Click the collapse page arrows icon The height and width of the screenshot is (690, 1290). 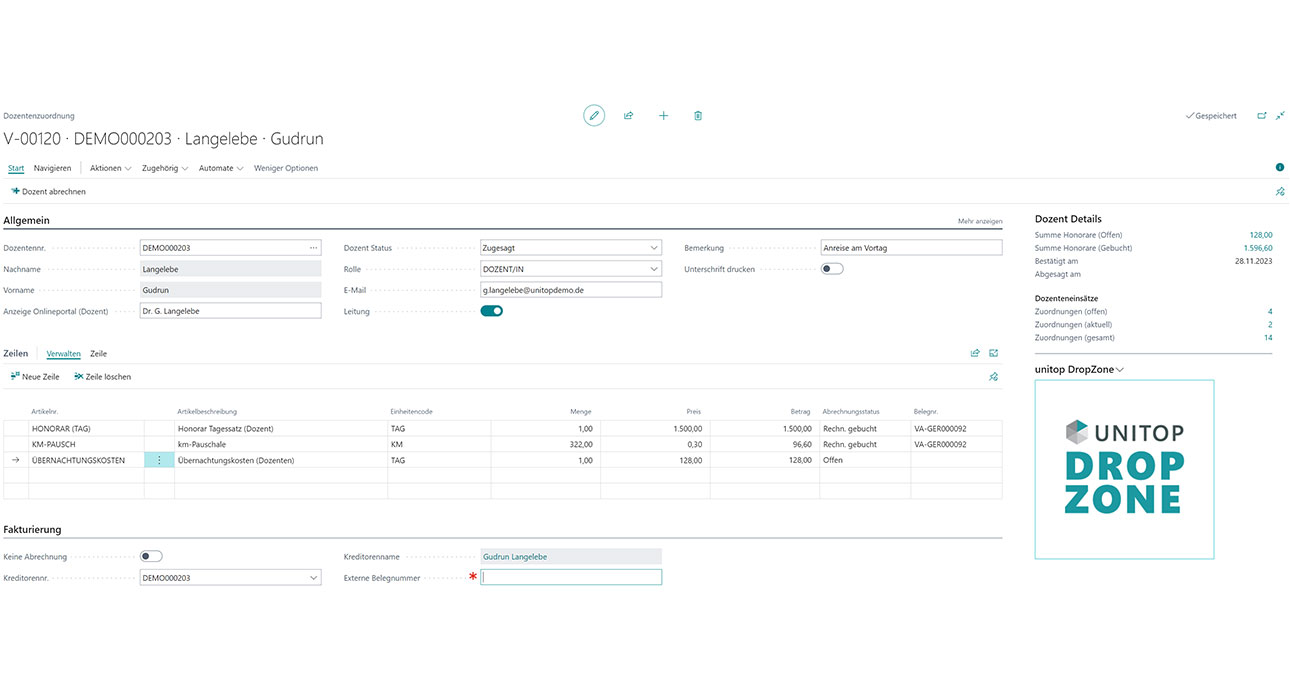pos(1280,116)
